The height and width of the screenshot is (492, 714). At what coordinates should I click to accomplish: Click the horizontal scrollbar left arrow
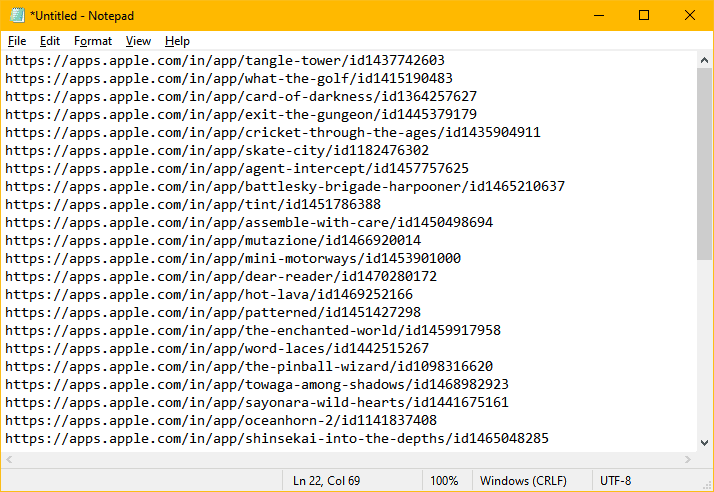click(x=9, y=460)
